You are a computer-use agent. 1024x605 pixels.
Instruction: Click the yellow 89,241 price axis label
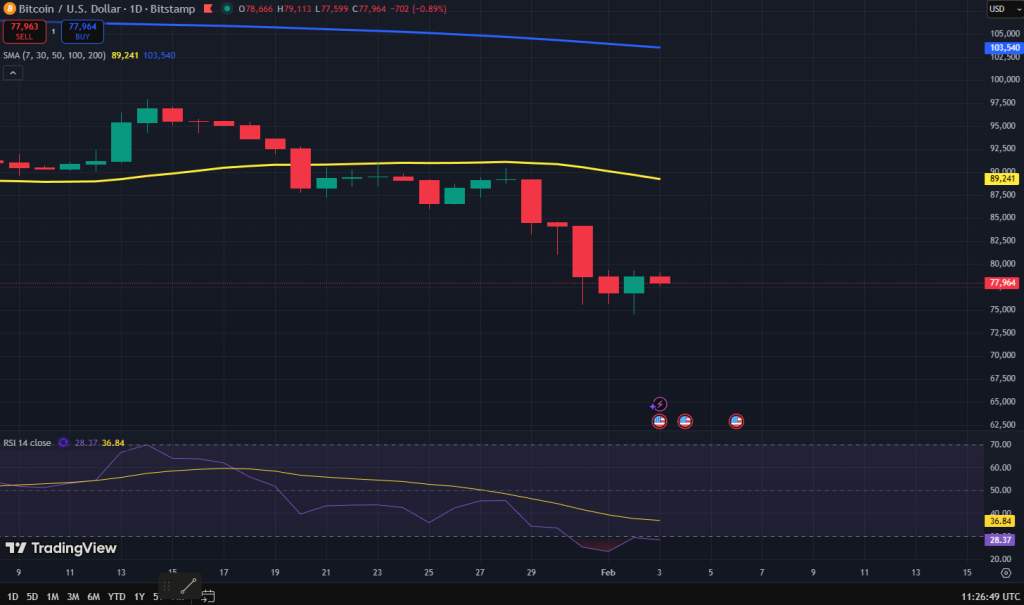coord(1002,178)
